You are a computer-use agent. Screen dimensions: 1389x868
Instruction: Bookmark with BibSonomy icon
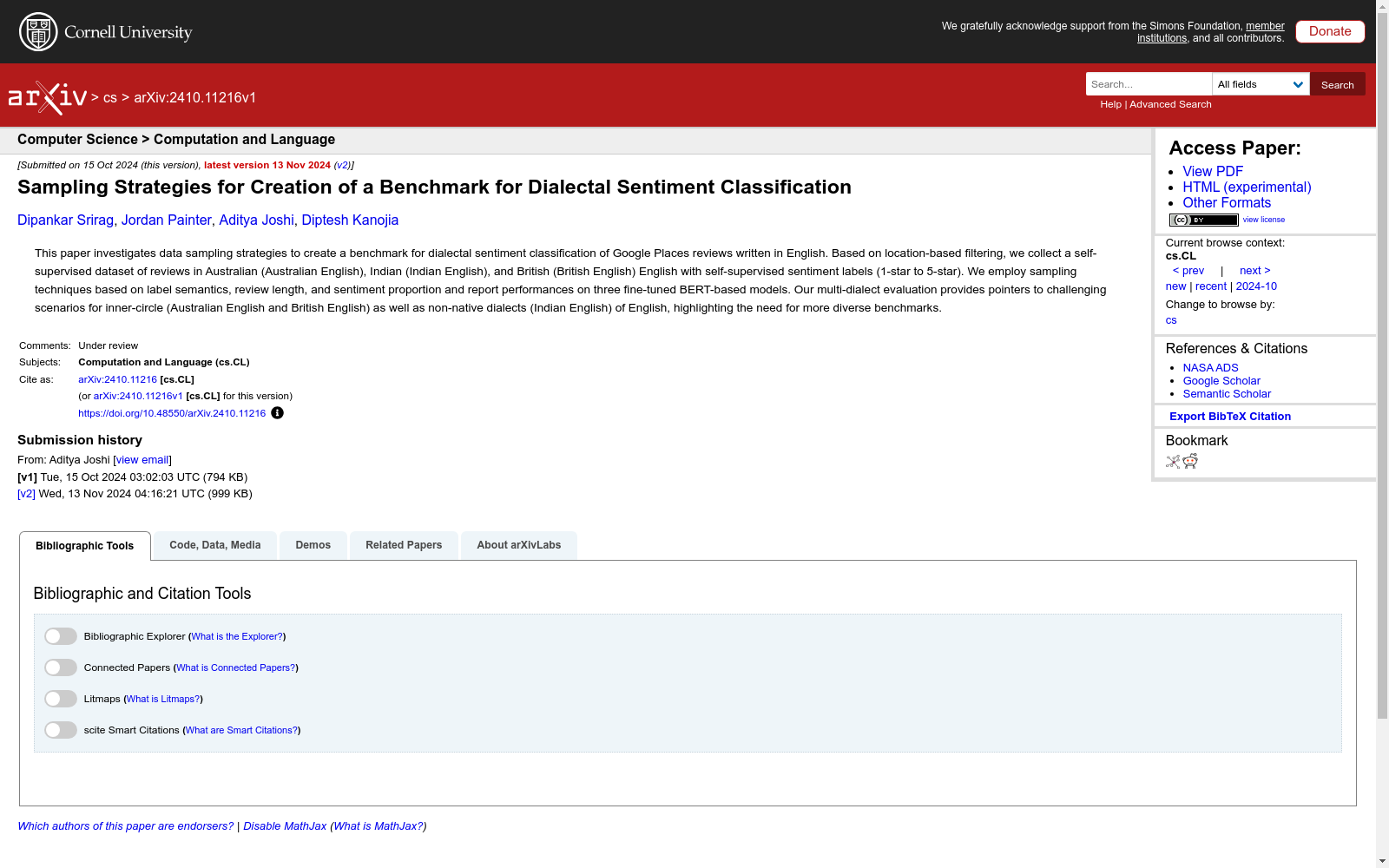click(x=1173, y=462)
